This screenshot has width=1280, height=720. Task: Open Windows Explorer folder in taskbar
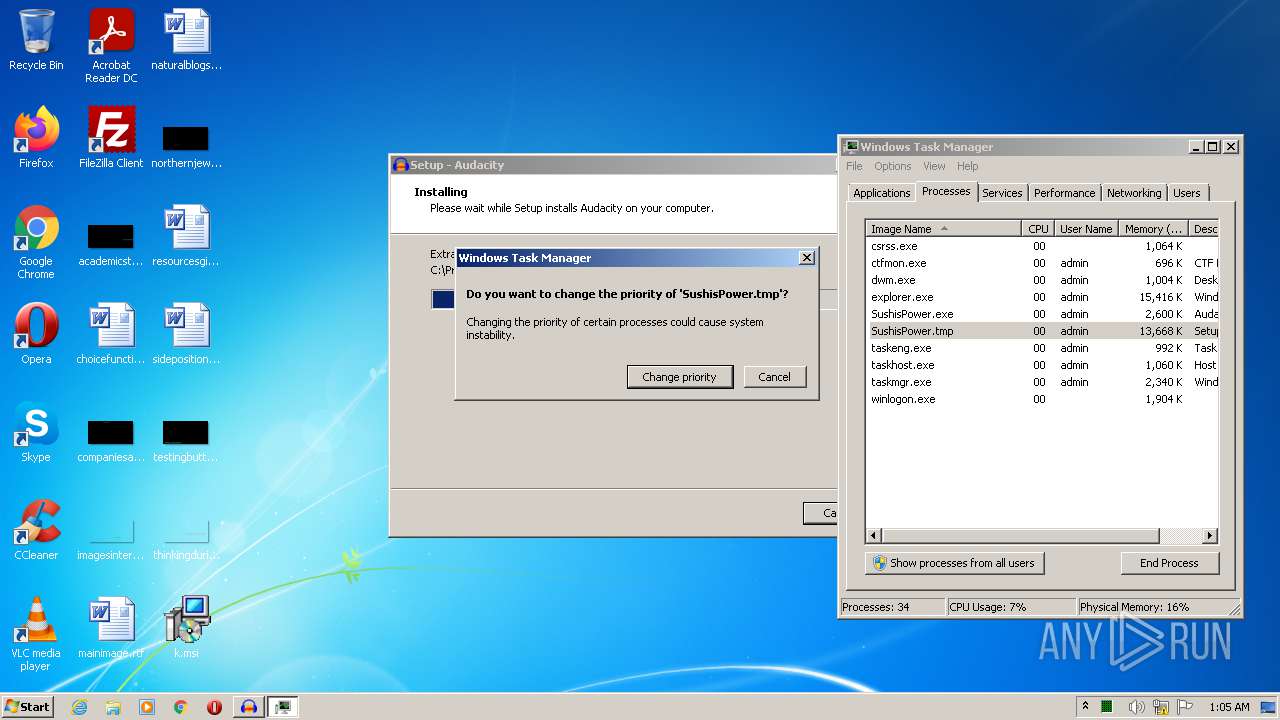(x=113, y=707)
